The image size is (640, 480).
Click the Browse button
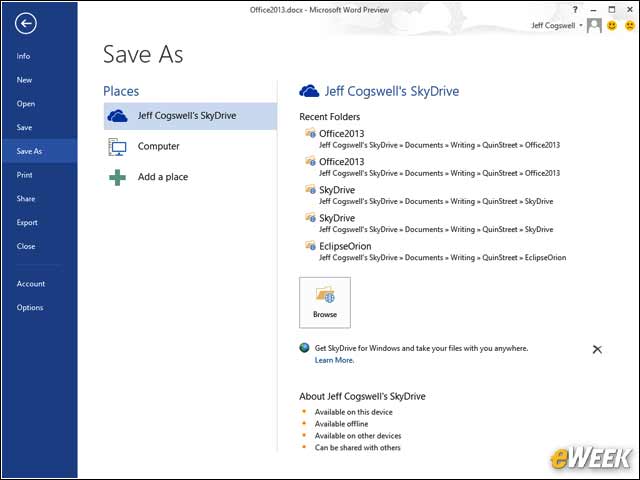(325, 302)
